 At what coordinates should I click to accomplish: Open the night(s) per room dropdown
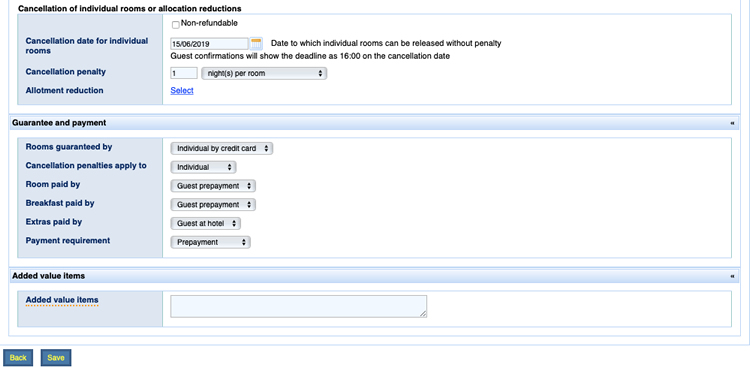tap(264, 74)
